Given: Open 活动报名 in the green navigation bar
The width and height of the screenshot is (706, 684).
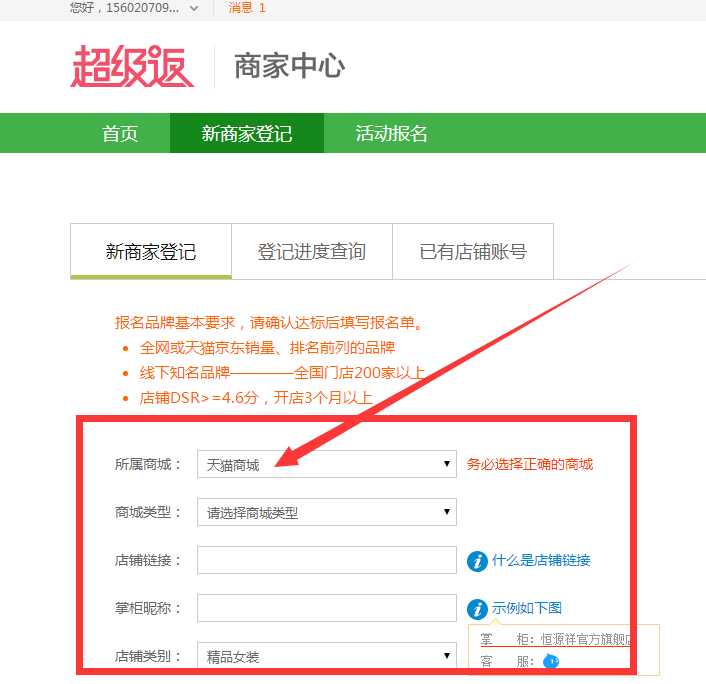Looking at the screenshot, I should point(391,133).
